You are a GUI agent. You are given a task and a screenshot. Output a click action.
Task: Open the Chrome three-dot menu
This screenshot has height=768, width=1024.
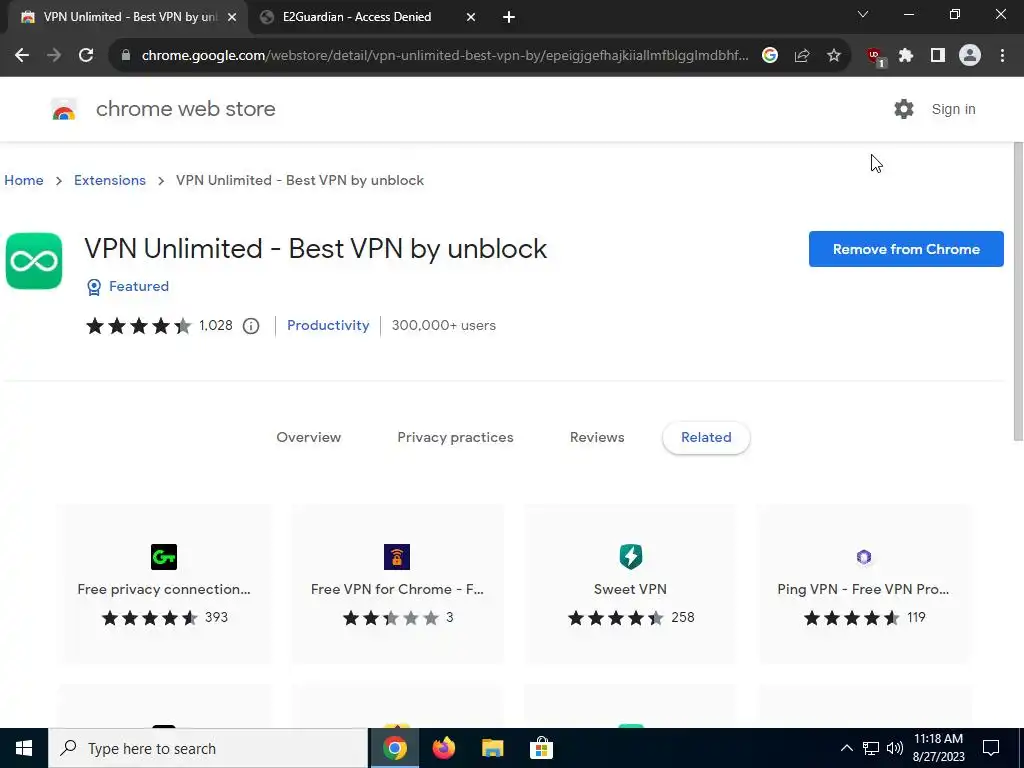point(1002,56)
